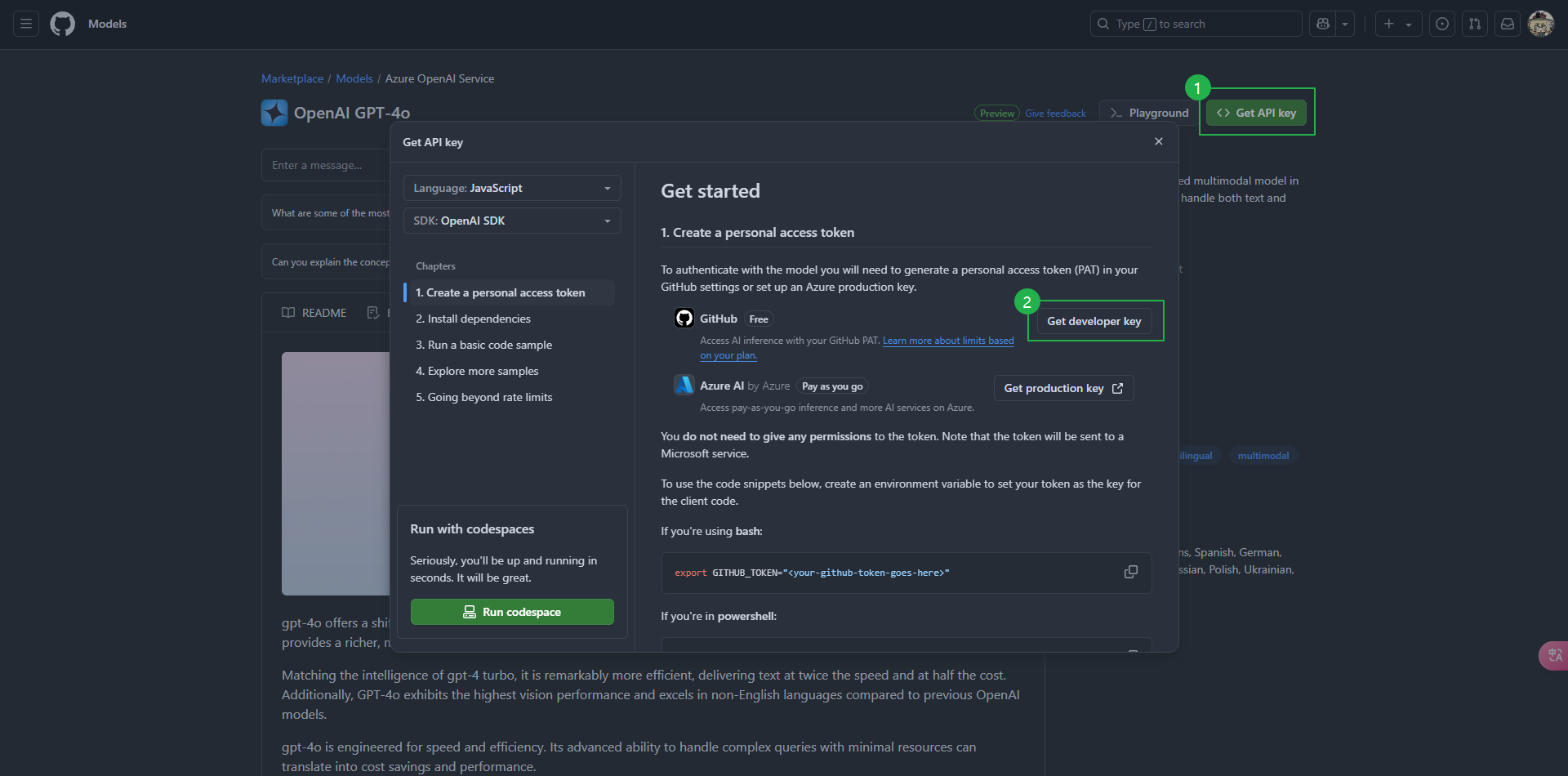Screen dimensions: 1568x776
Task: Click the Preview badge
Action: click(997, 114)
